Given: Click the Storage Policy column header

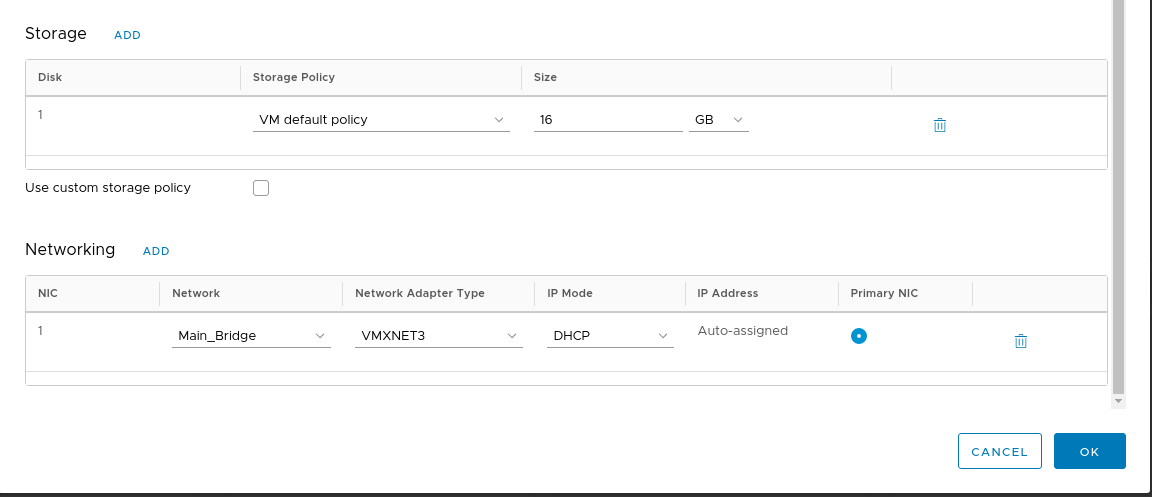Looking at the screenshot, I should click(x=294, y=77).
